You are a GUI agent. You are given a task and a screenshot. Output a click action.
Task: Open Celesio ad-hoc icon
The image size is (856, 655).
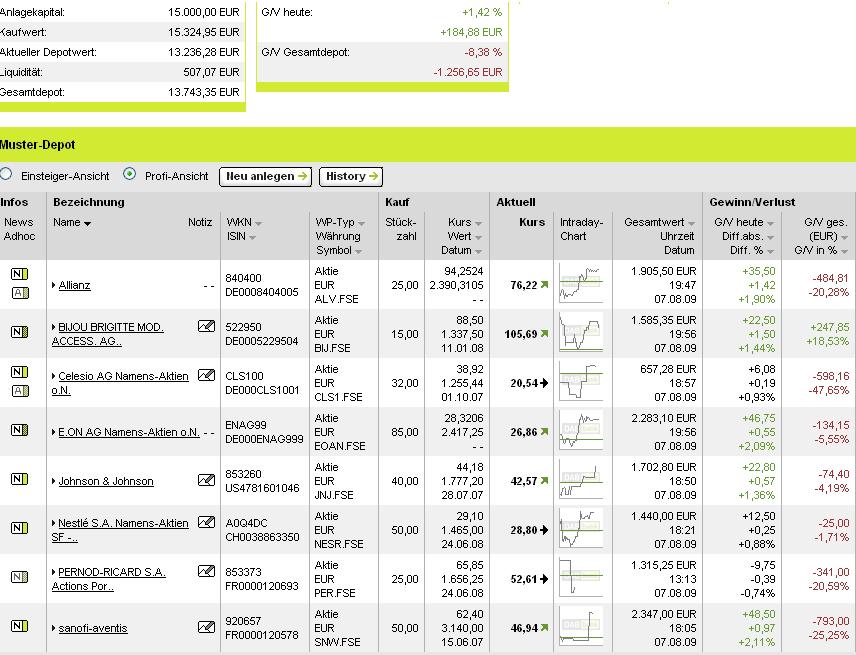tap(20, 391)
